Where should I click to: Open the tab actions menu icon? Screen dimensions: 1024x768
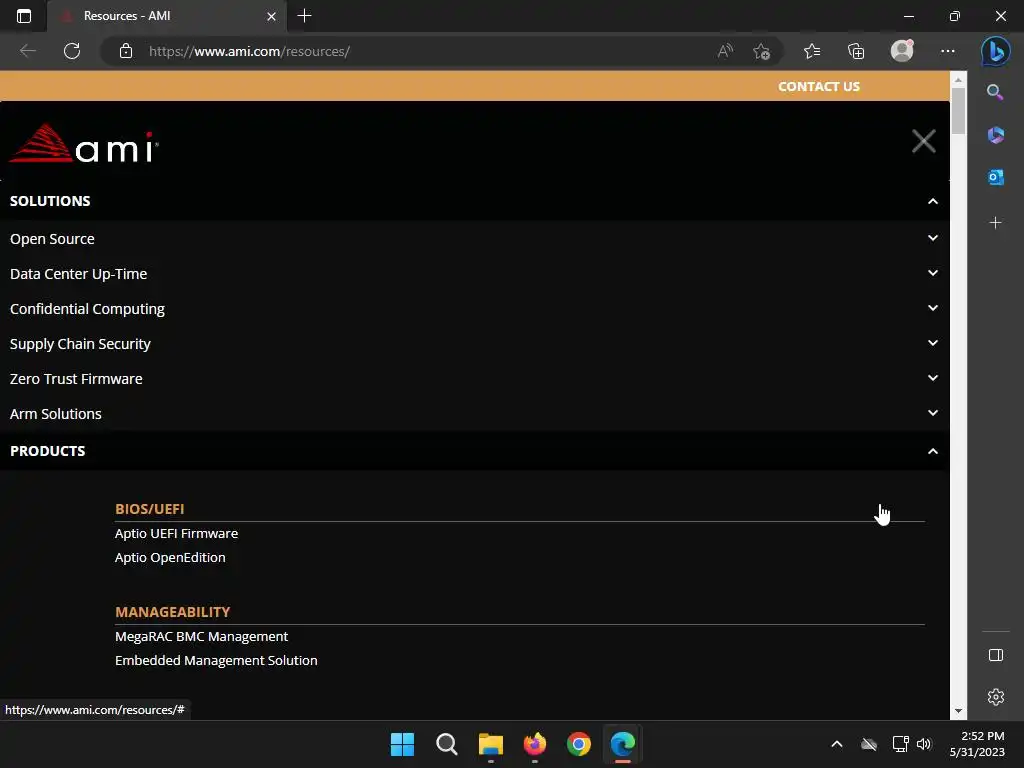click(24, 16)
